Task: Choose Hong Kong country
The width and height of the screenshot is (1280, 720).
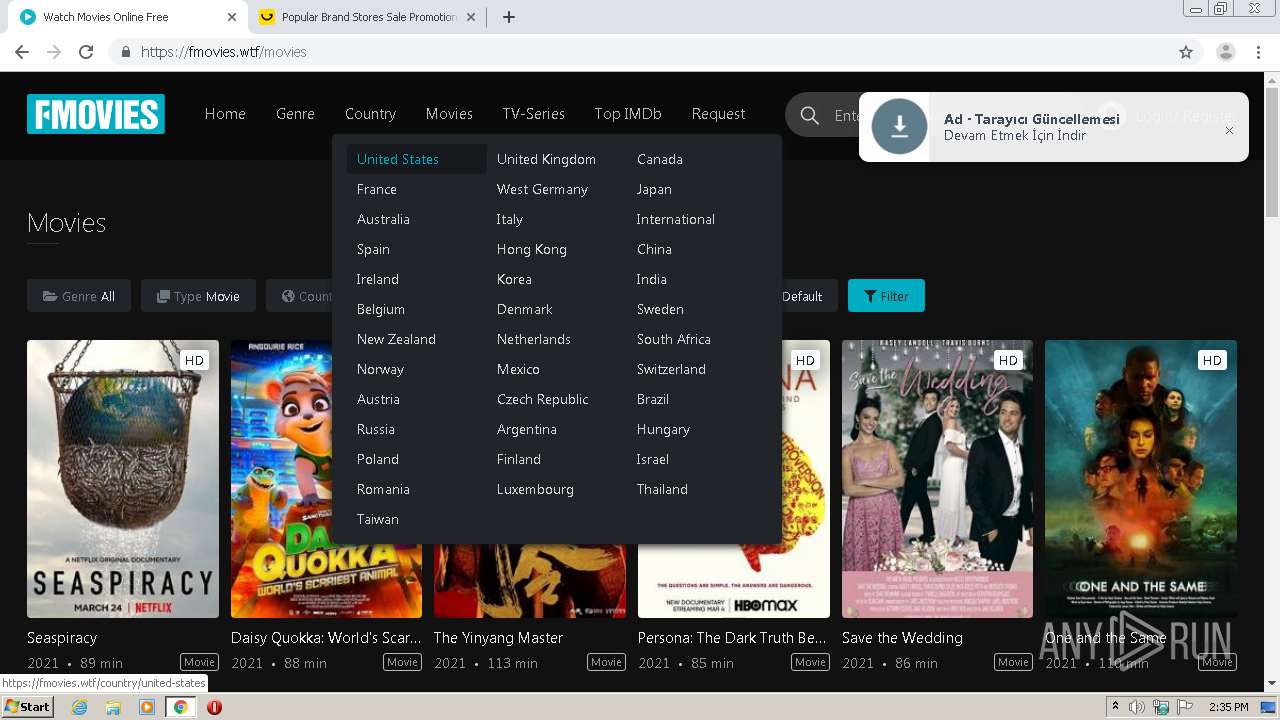Action: [x=532, y=249]
